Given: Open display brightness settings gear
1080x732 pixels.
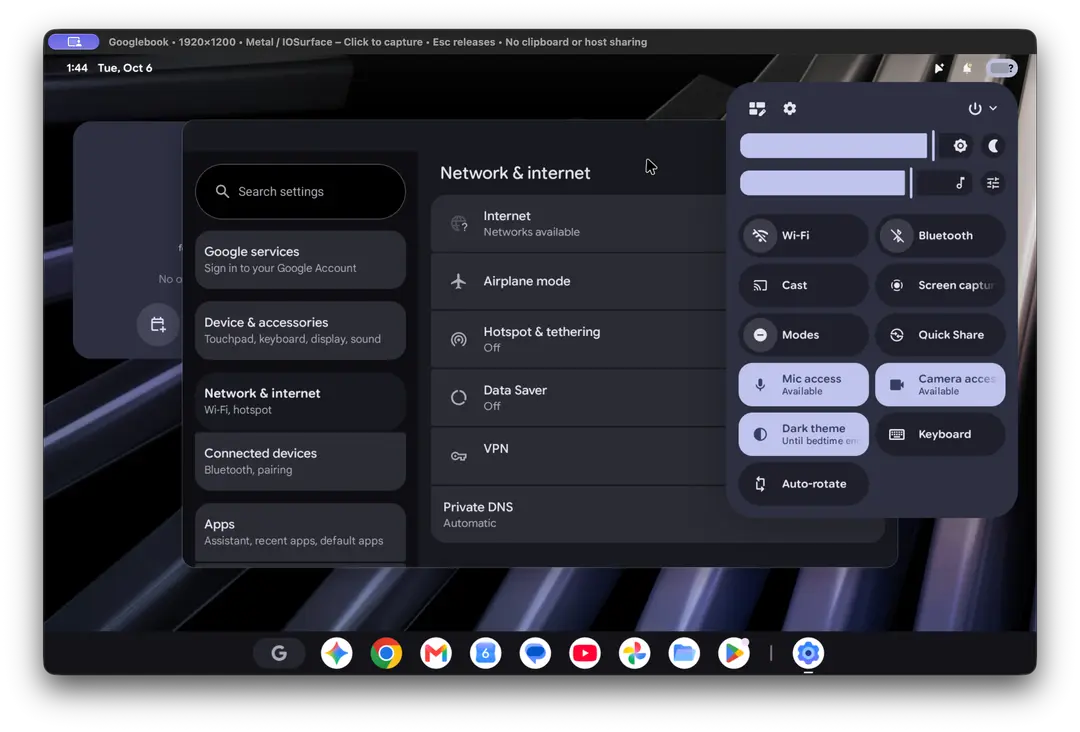Looking at the screenshot, I should pyautogui.click(x=959, y=146).
